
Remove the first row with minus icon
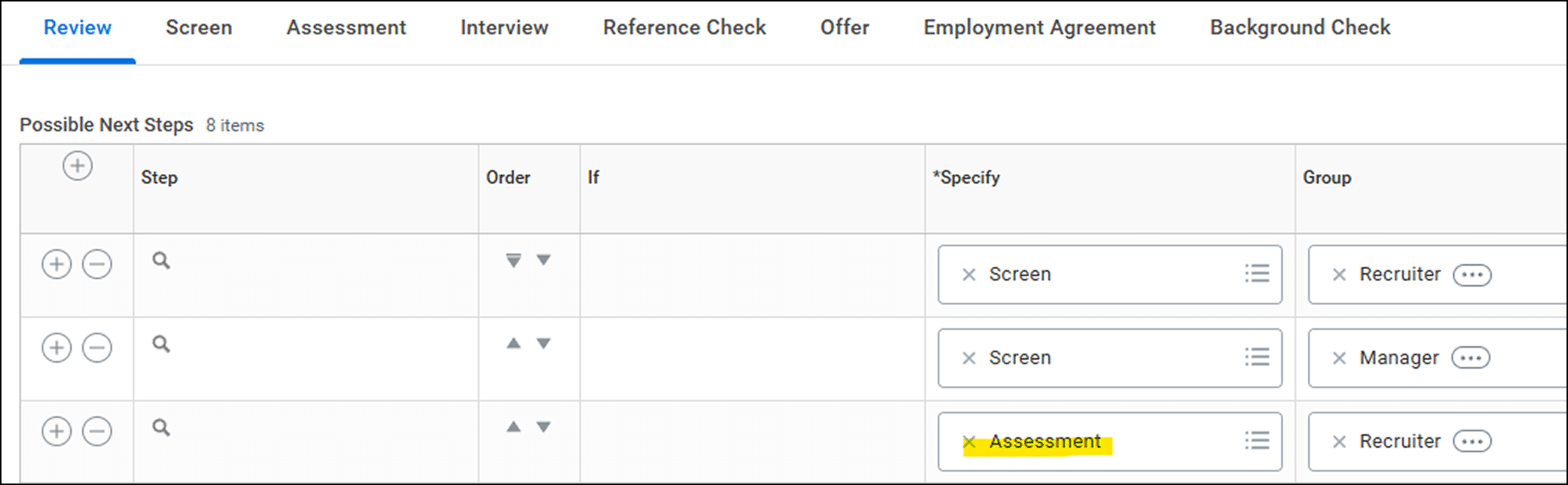pyautogui.click(x=97, y=264)
